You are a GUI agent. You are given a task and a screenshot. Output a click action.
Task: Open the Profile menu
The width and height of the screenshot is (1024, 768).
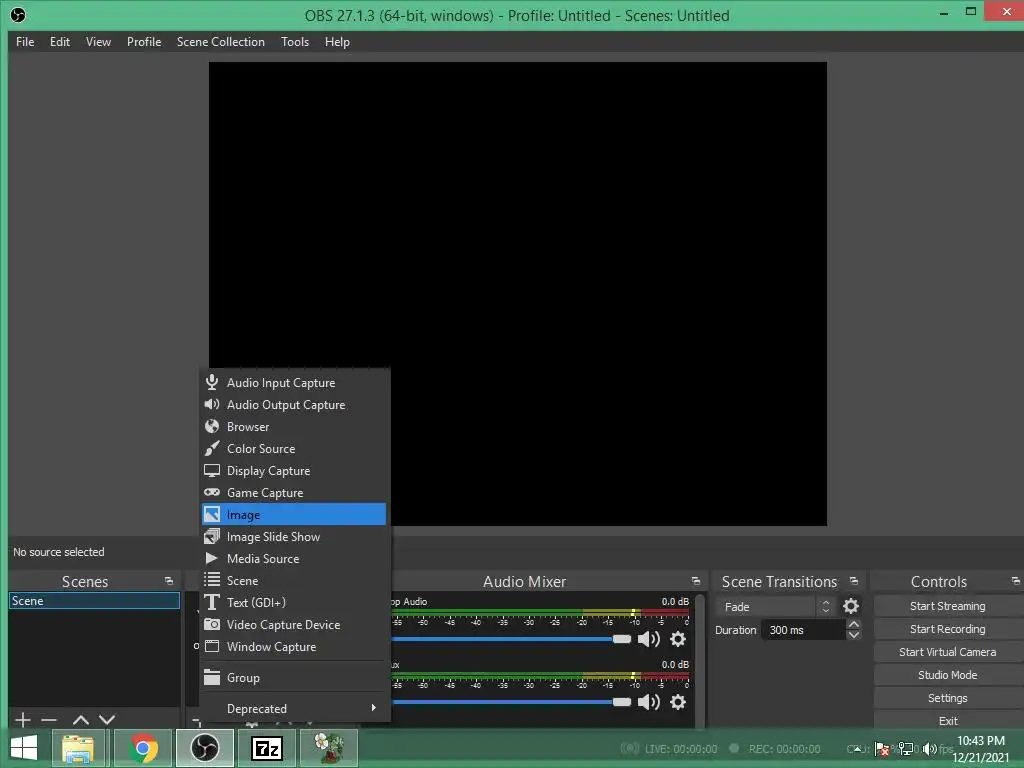point(144,42)
